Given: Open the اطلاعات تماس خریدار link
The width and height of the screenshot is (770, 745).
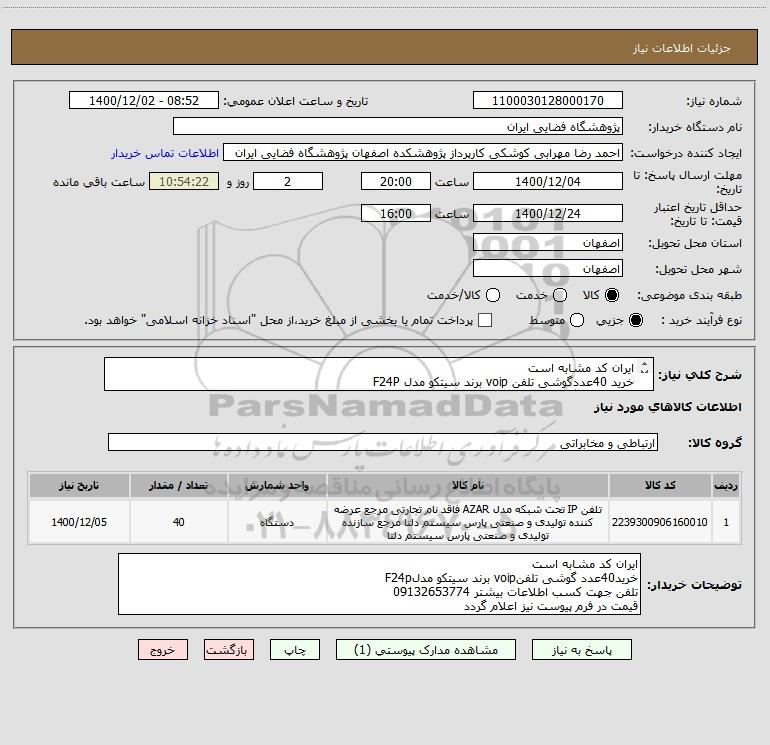Looking at the screenshot, I should pos(165,153).
